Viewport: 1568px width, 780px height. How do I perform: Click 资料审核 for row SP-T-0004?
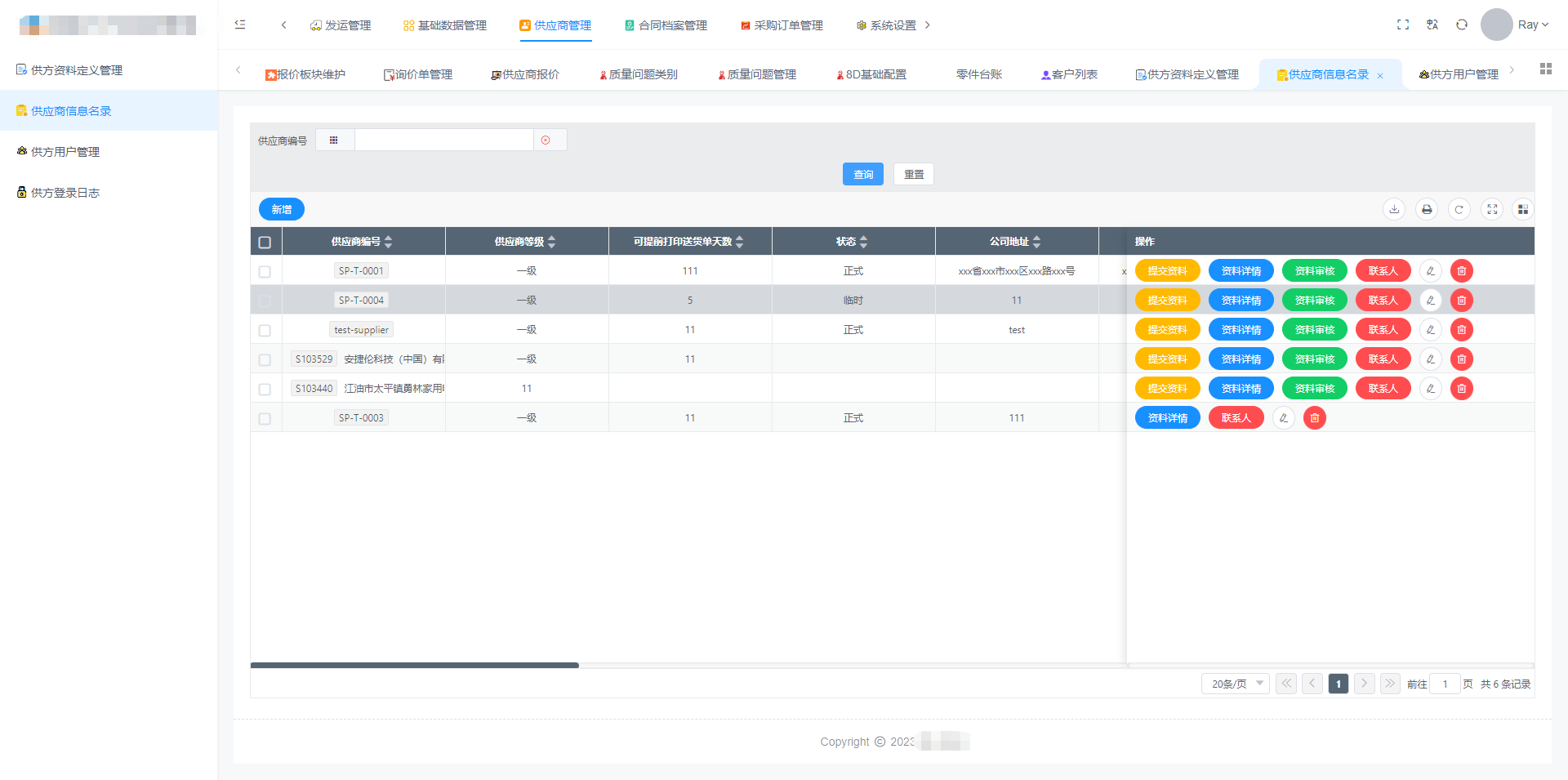coord(1315,301)
